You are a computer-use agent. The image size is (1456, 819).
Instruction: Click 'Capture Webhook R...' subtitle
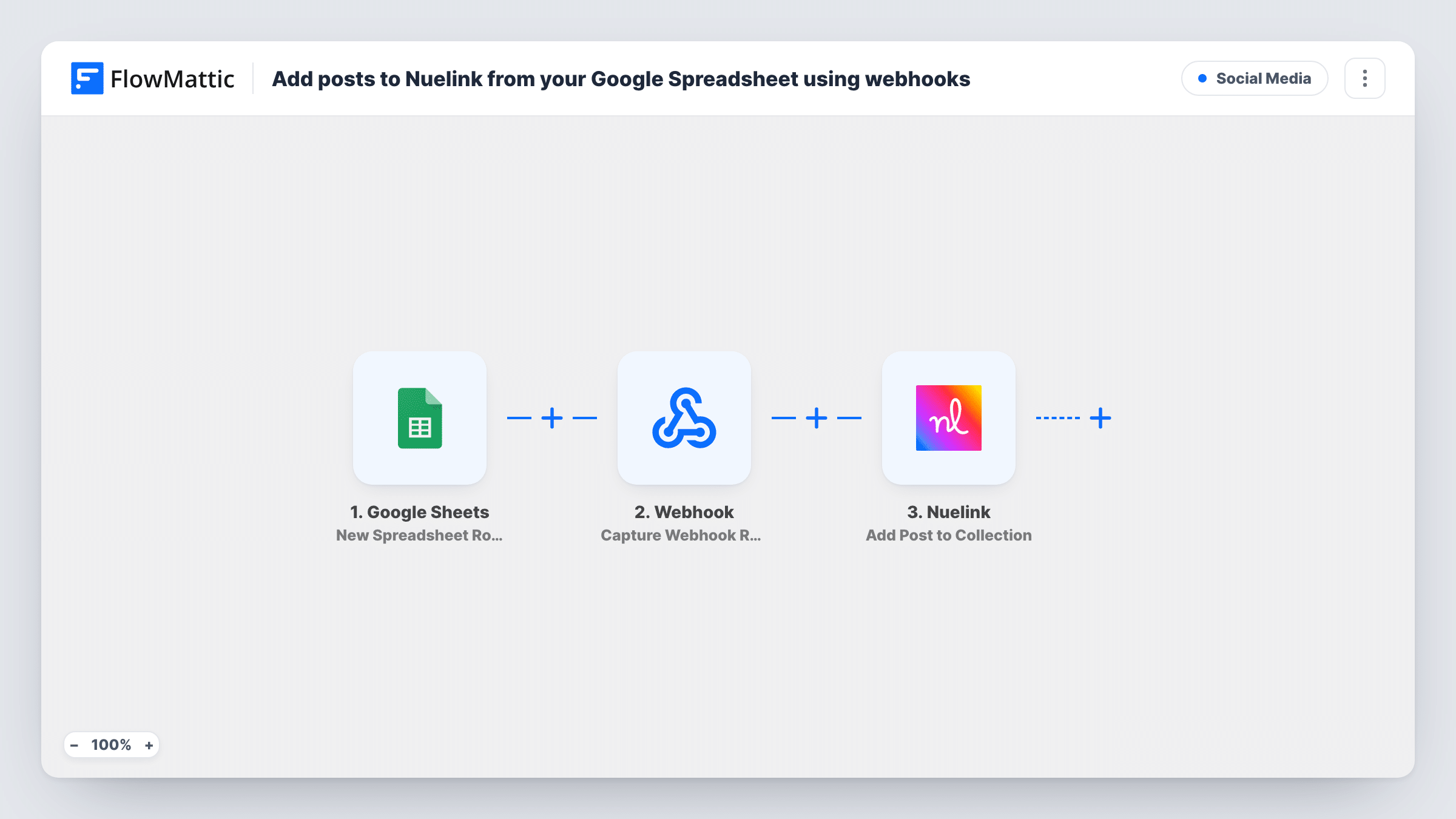coord(681,535)
